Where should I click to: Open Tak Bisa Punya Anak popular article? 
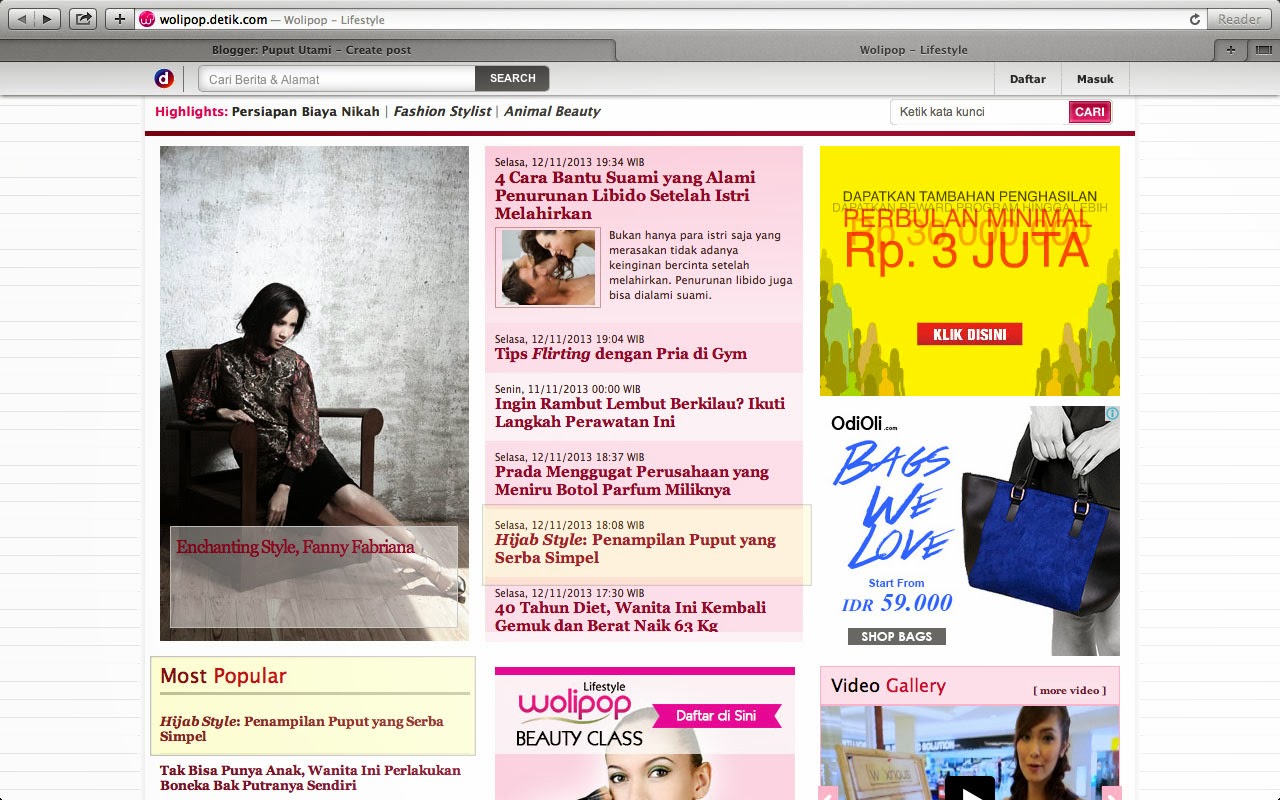(310, 778)
